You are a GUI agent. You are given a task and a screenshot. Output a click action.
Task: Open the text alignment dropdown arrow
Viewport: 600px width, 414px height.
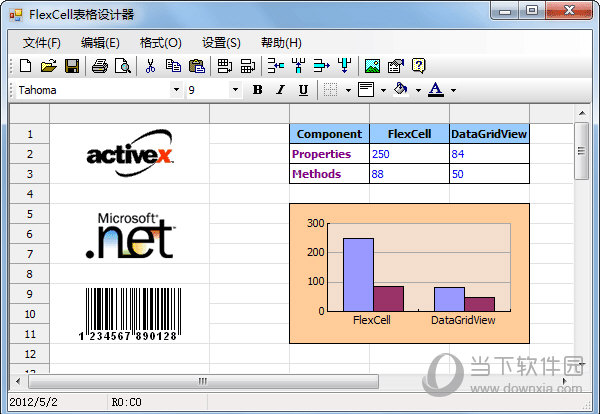(383, 90)
